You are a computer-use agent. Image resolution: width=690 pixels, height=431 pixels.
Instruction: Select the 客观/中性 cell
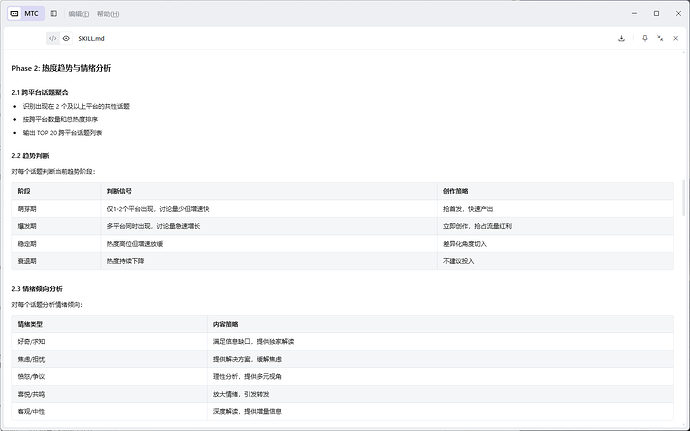[x=110, y=411]
